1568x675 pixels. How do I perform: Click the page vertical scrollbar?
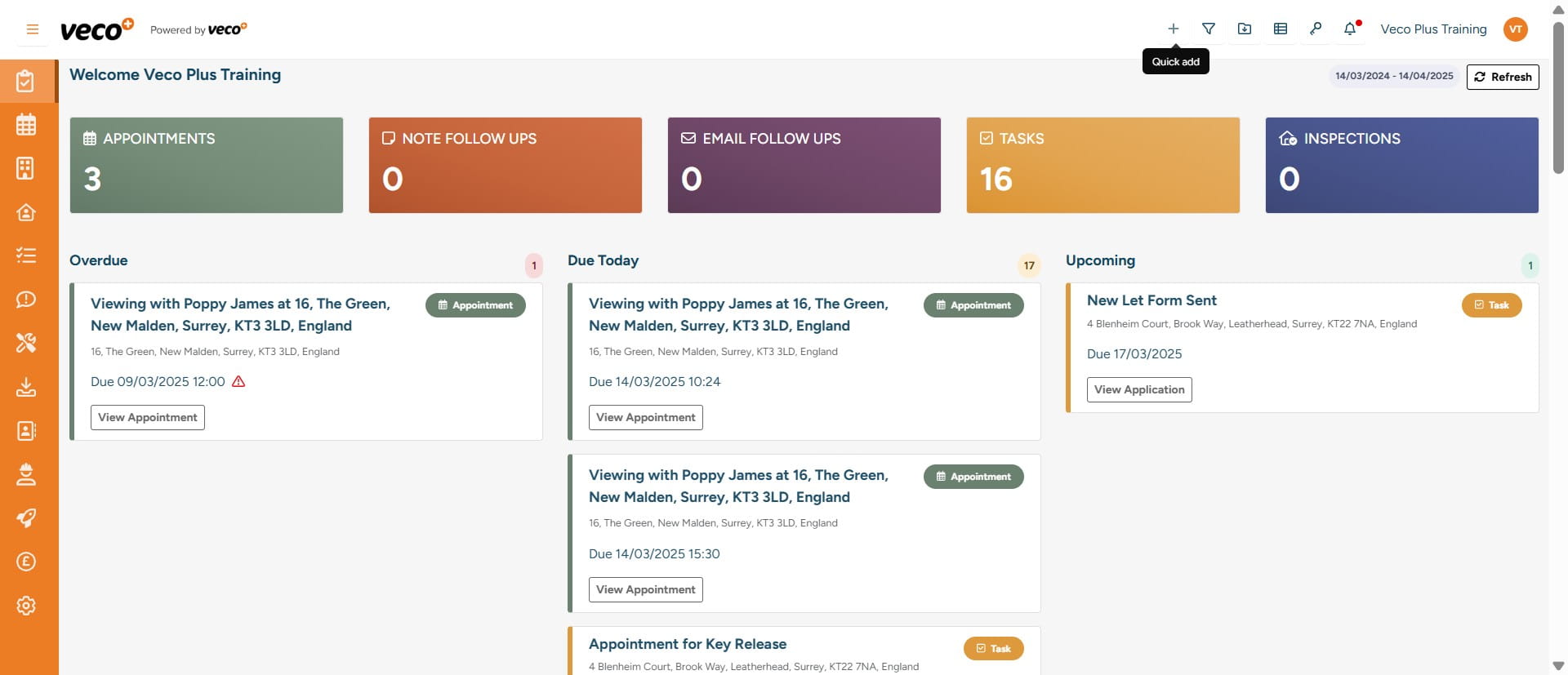pyautogui.click(x=1558, y=98)
